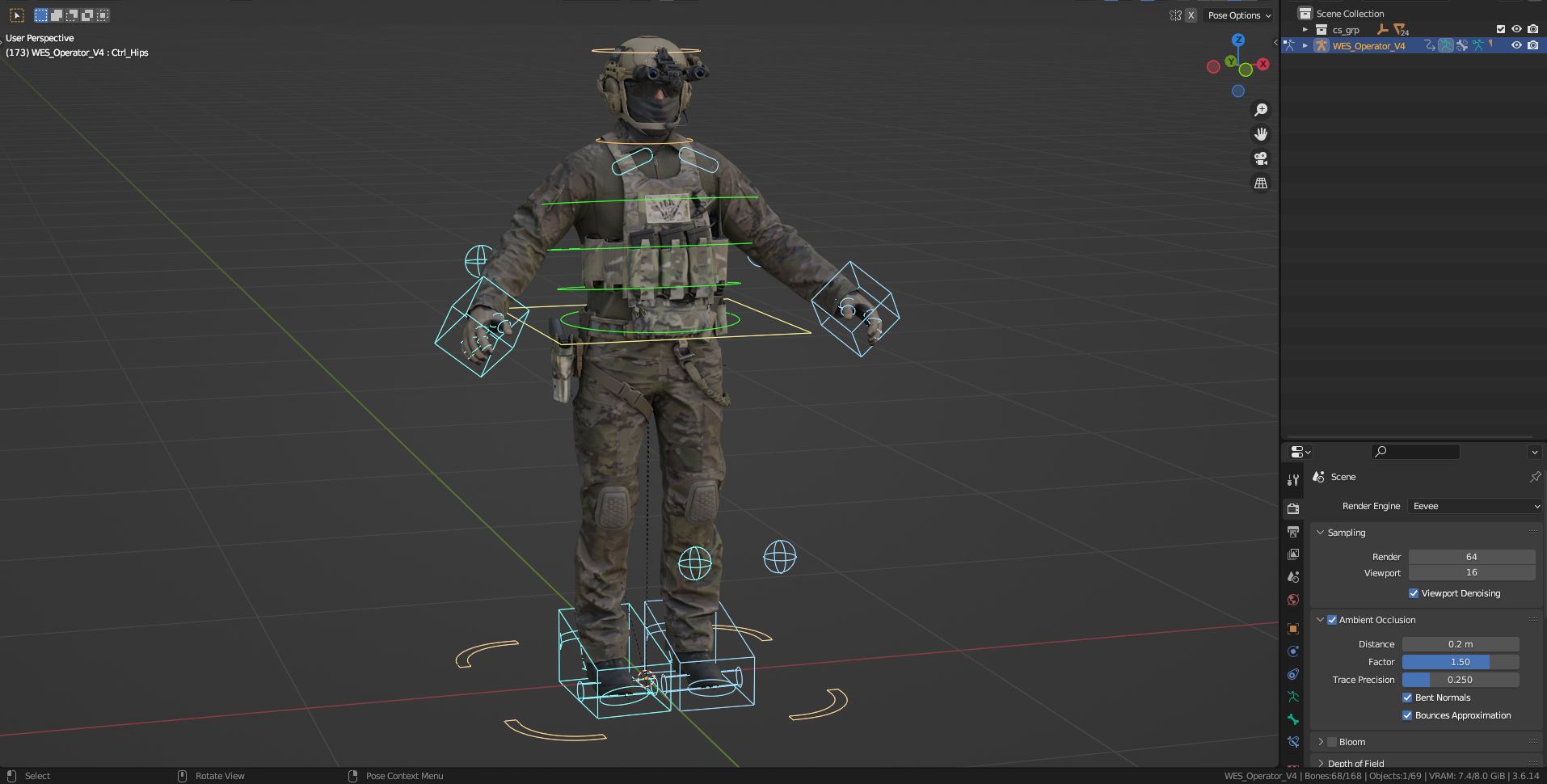This screenshot has height=784, width=1547.
Task: Click the Viewport samples field
Action: pos(1472,572)
